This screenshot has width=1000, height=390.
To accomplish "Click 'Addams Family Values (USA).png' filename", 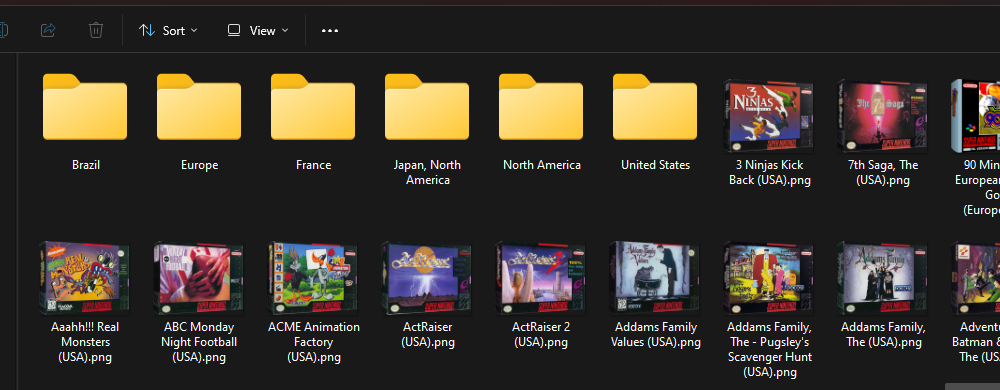I will pos(656,335).
